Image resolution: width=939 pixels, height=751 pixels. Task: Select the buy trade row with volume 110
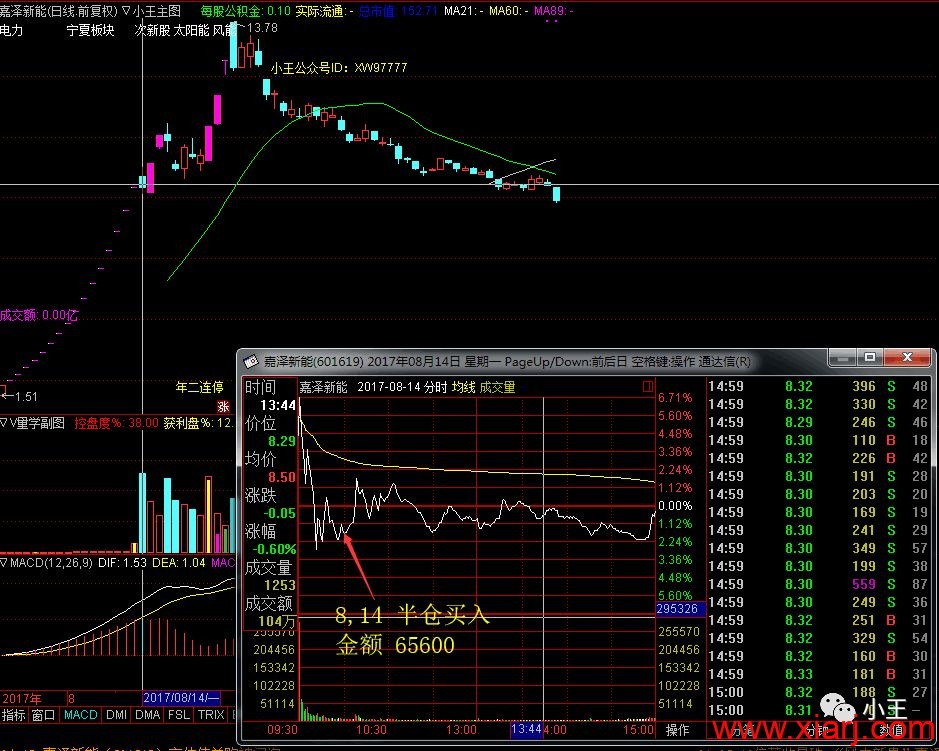[x=818, y=440]
